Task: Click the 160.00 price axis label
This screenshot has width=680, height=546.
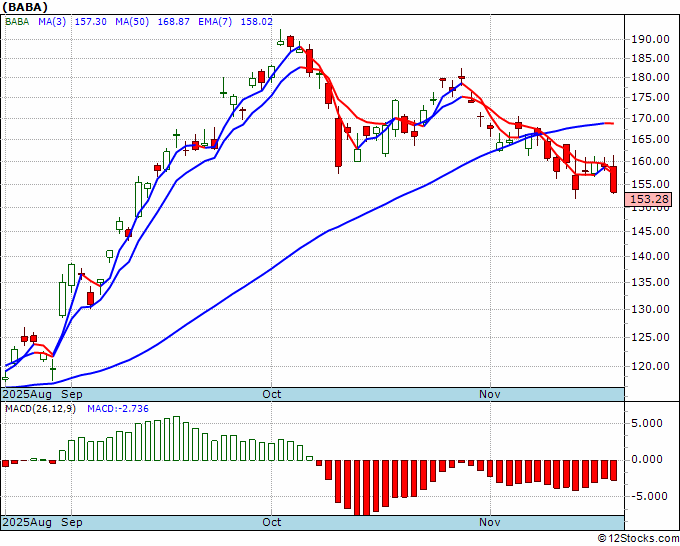Action: coord(651,161)
